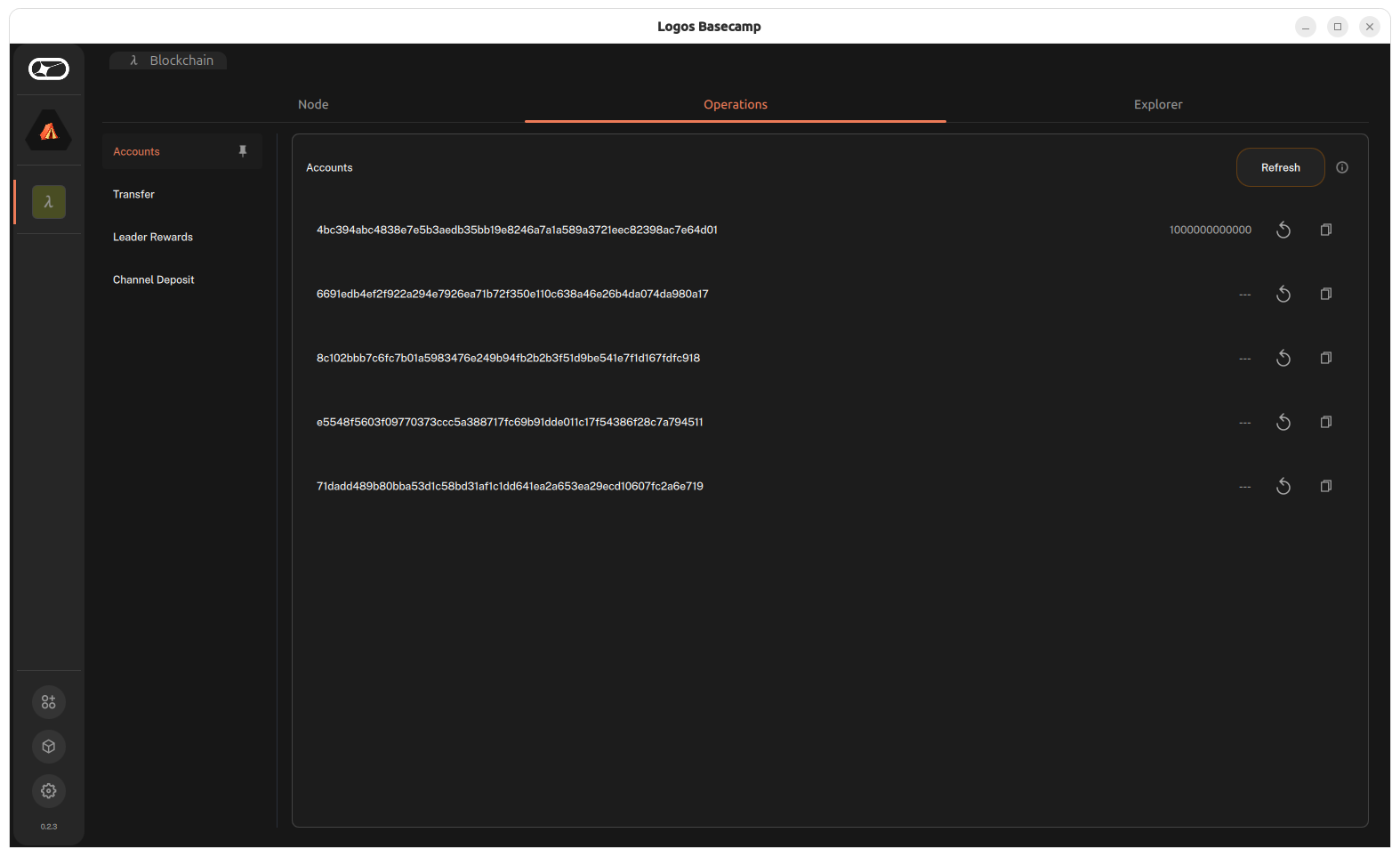Refresh balance for account 8c102bbb7...
The height and width of the screenshot is (857, 1400).
coord(1283,358)
